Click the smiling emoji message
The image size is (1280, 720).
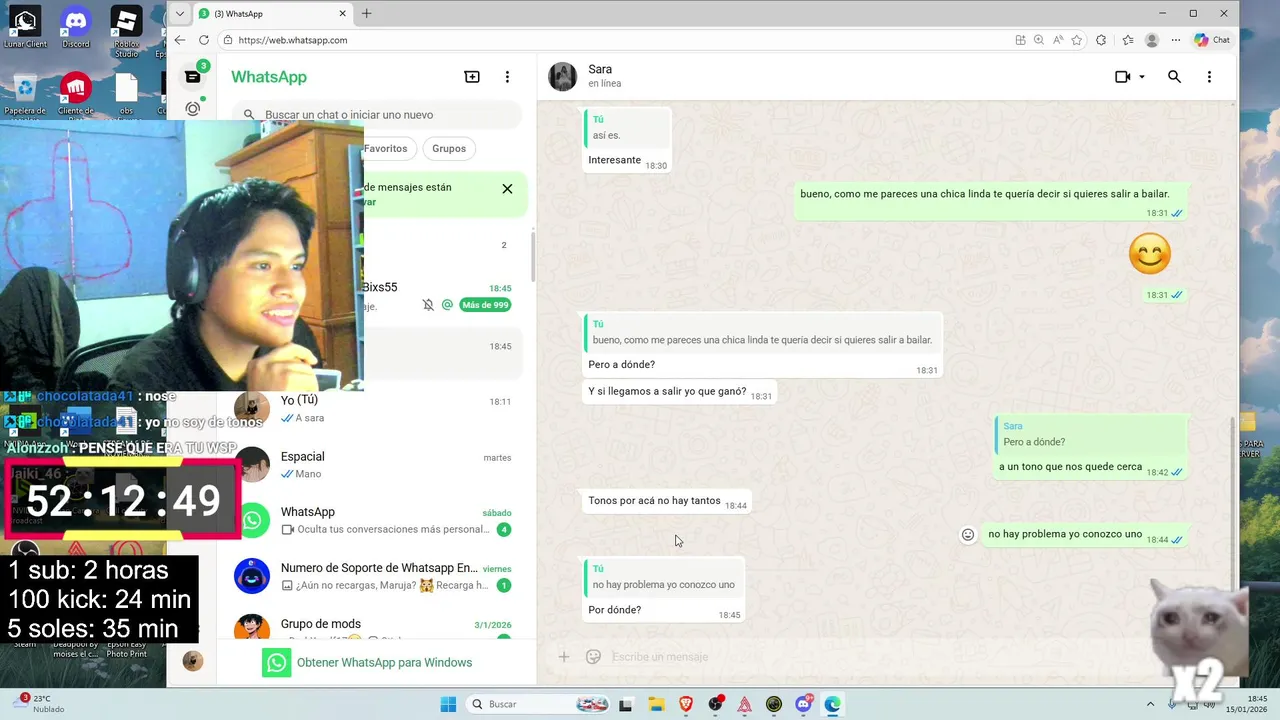1150,254
